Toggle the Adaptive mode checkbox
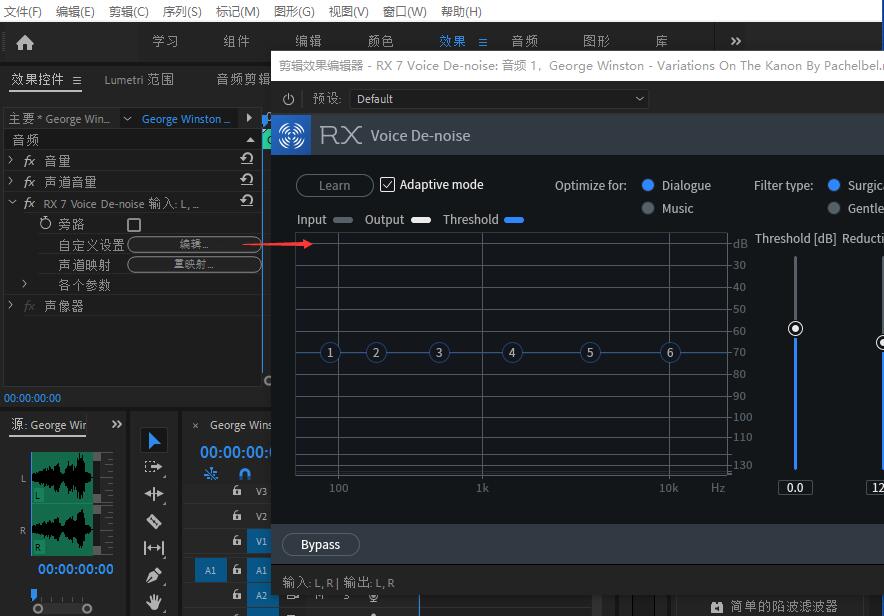Screen dimensions: 884x616 387,185
